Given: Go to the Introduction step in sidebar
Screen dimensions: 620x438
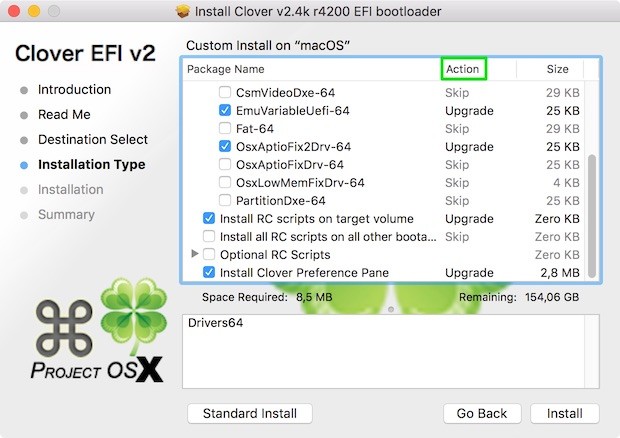Looking at the screenshot, I should point(74,90).
